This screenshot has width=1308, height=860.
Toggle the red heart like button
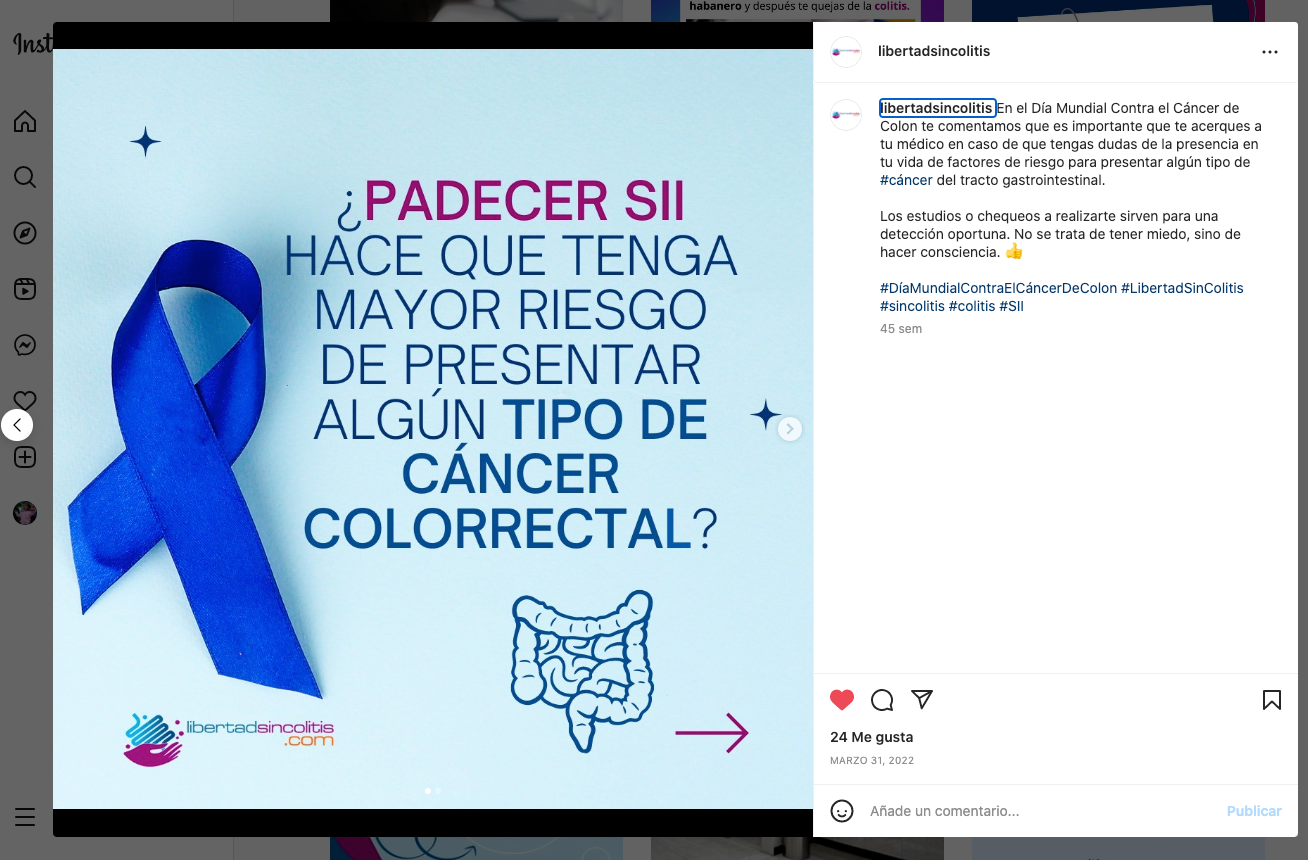click(842, 700)
